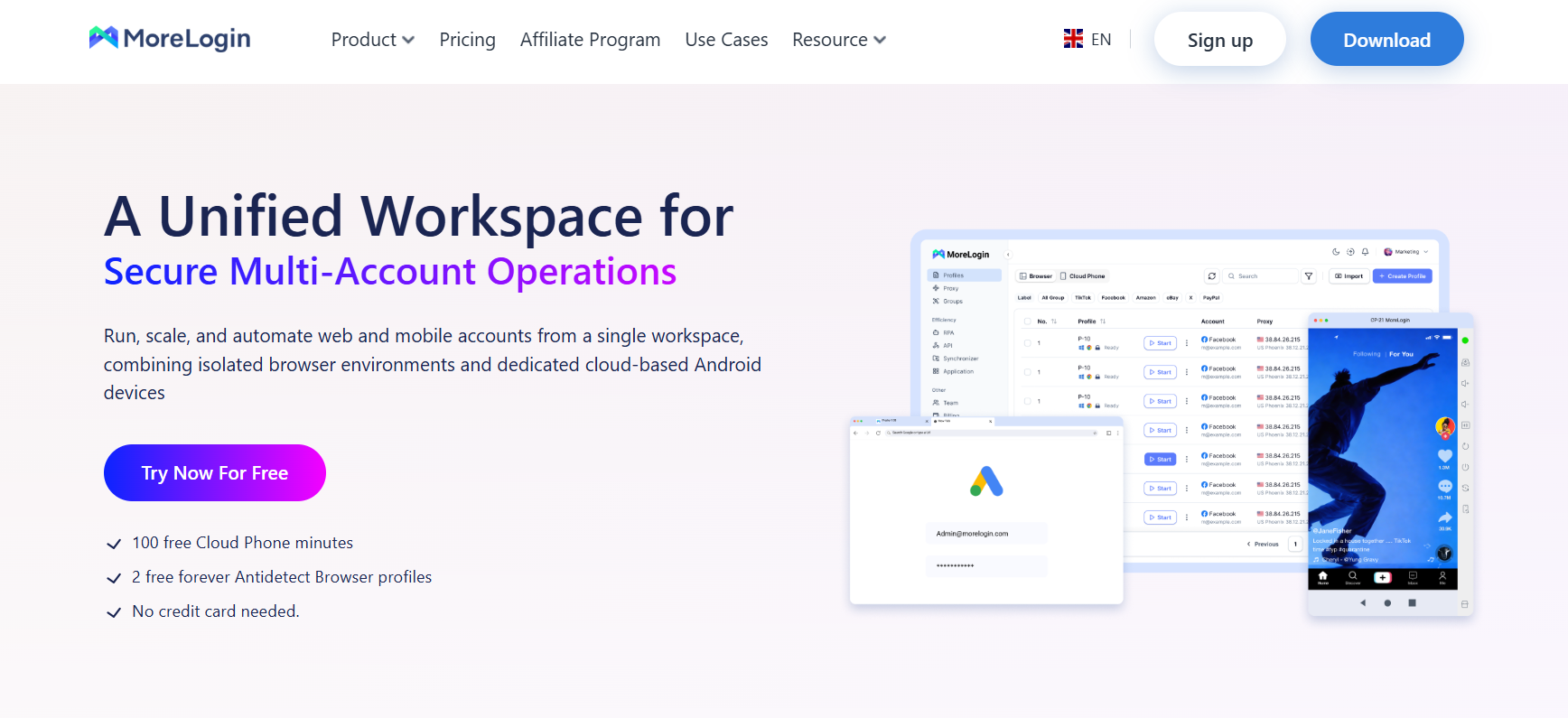Click the browser mockup reload icon
Image resolution: width=1568 pixels, height=718 pixels.
pyautogui.click(x=878, y=434)
